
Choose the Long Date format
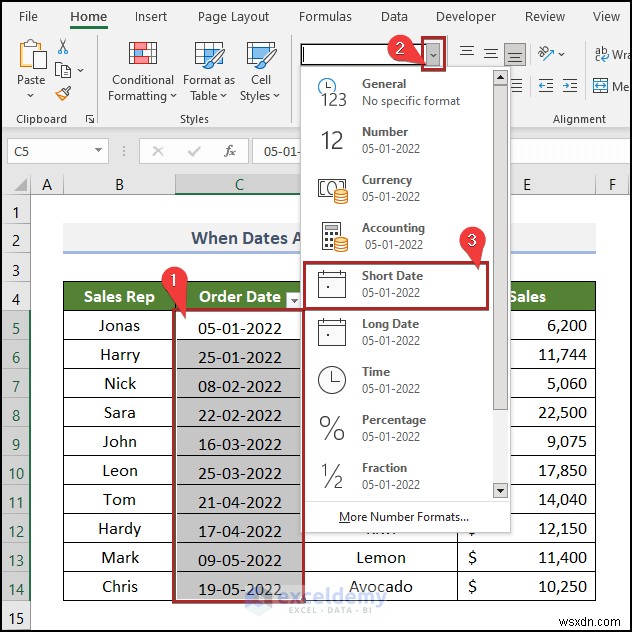coord(397,332)
